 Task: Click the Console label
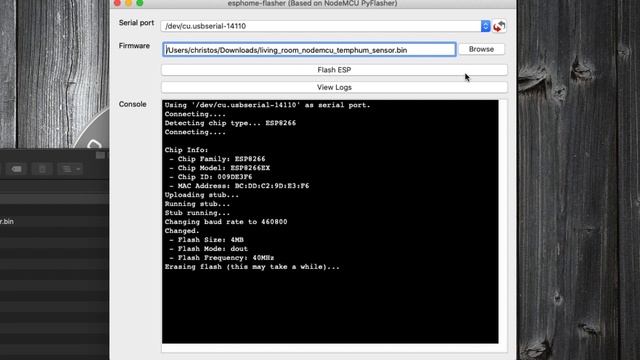coord(133,104)
